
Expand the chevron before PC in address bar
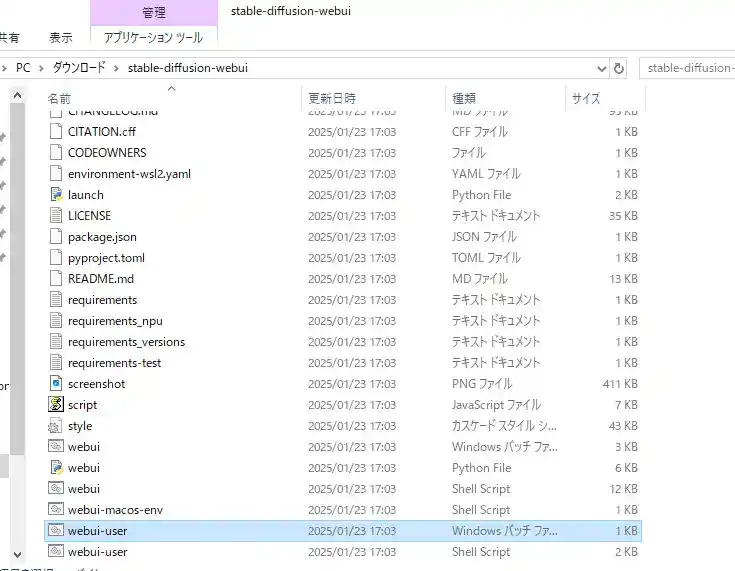4,68
